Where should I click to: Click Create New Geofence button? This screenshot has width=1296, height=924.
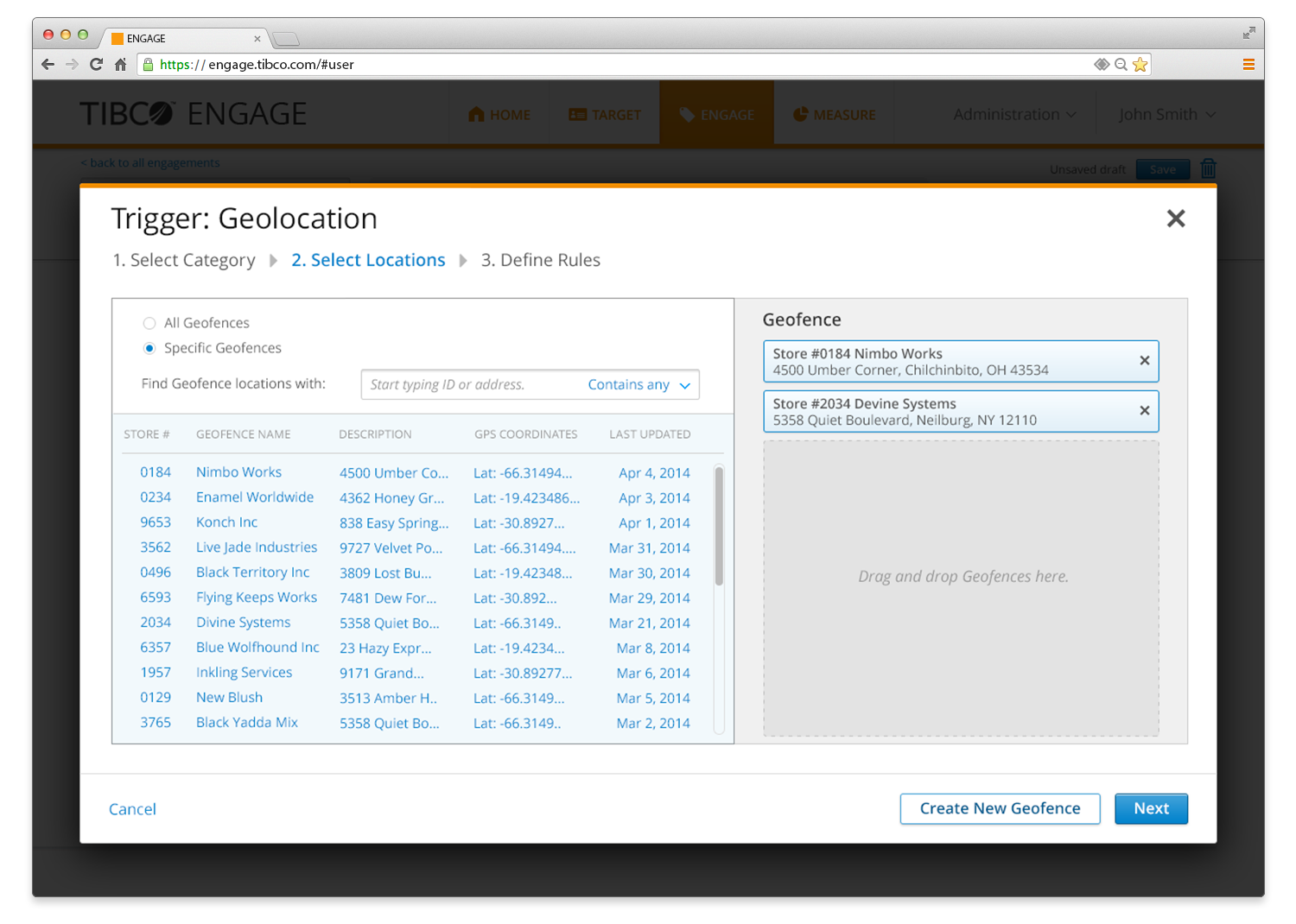point(1000,808)
